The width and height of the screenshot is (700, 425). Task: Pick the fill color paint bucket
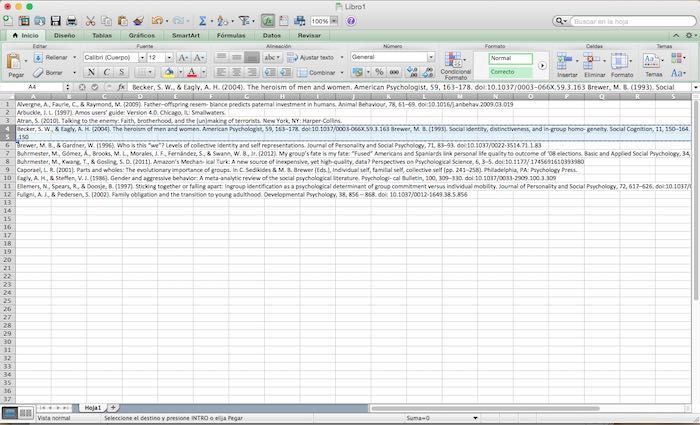click(169, 72)
